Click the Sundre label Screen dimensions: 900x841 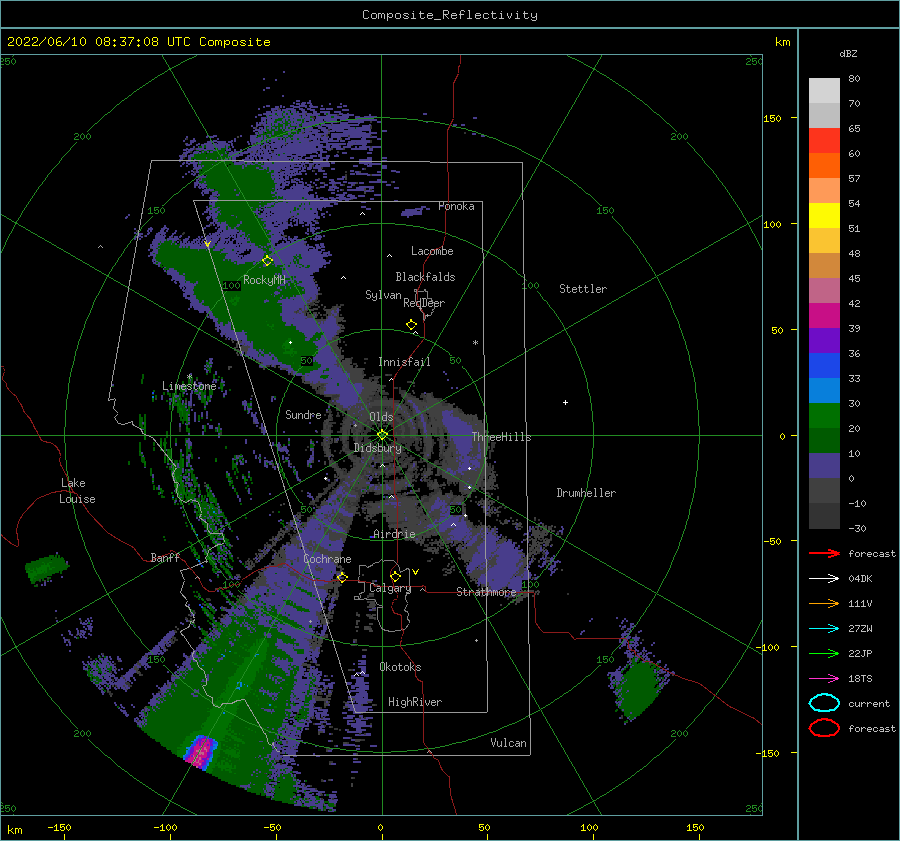(x=303, y=414)
